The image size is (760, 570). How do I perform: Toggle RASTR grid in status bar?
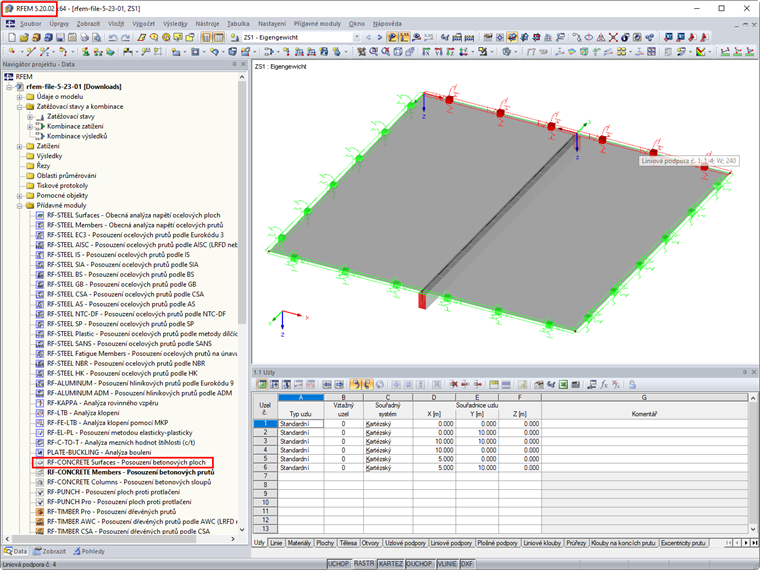(x=364, y=564)
